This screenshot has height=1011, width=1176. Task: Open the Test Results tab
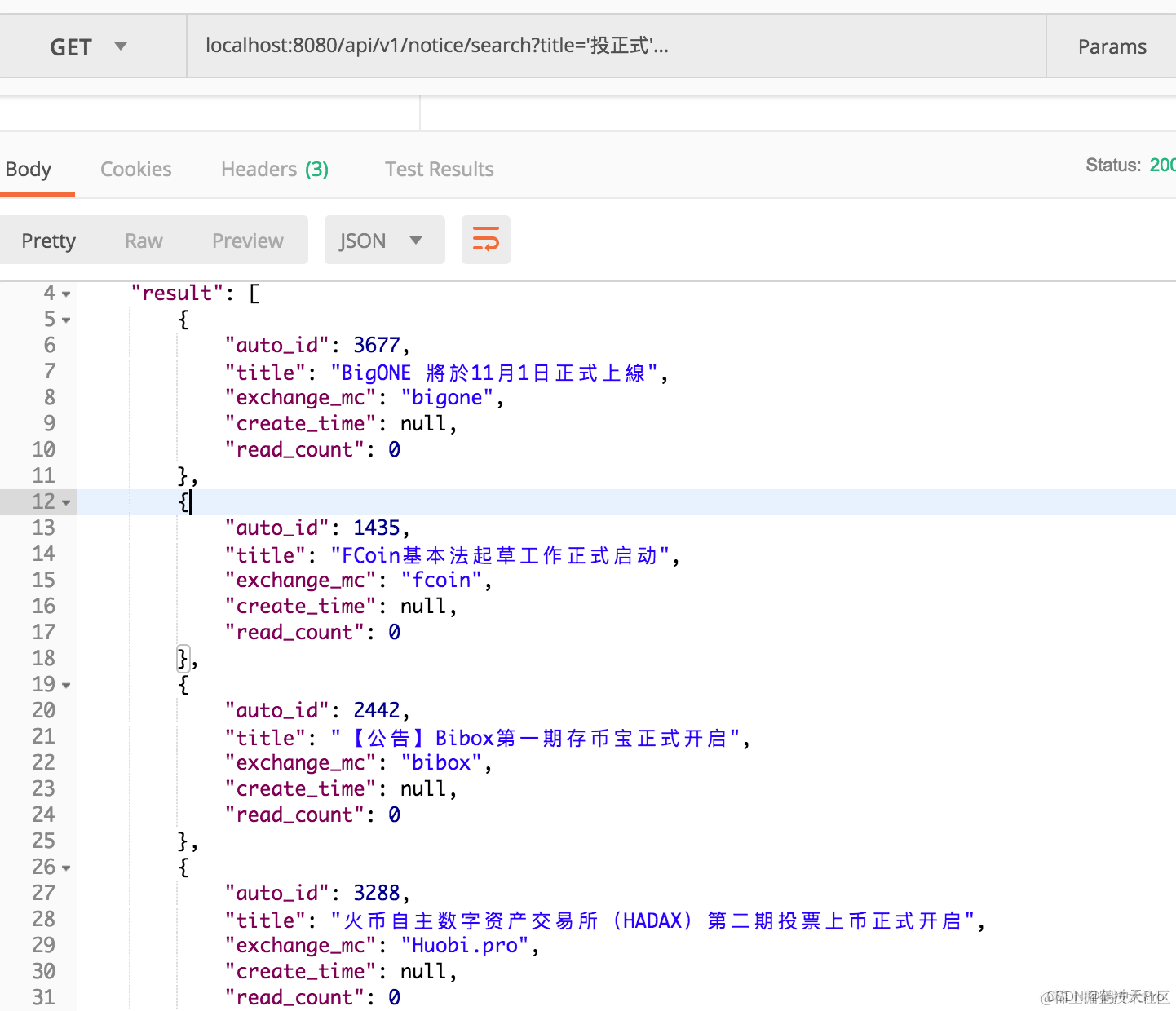tap(440, 170)
